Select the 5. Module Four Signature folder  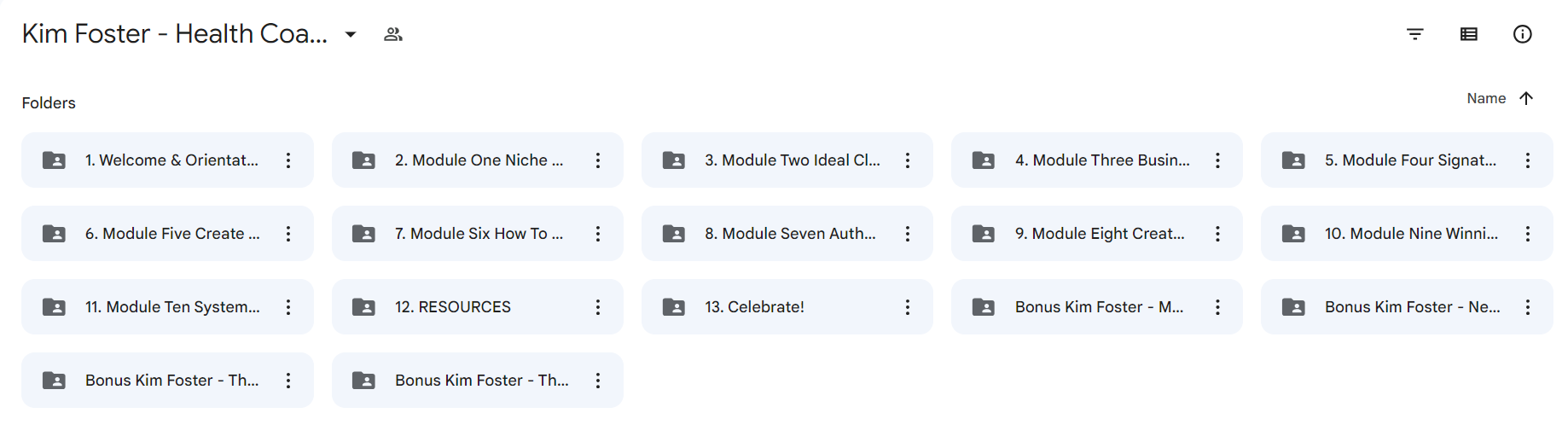tap(1407, 160)
